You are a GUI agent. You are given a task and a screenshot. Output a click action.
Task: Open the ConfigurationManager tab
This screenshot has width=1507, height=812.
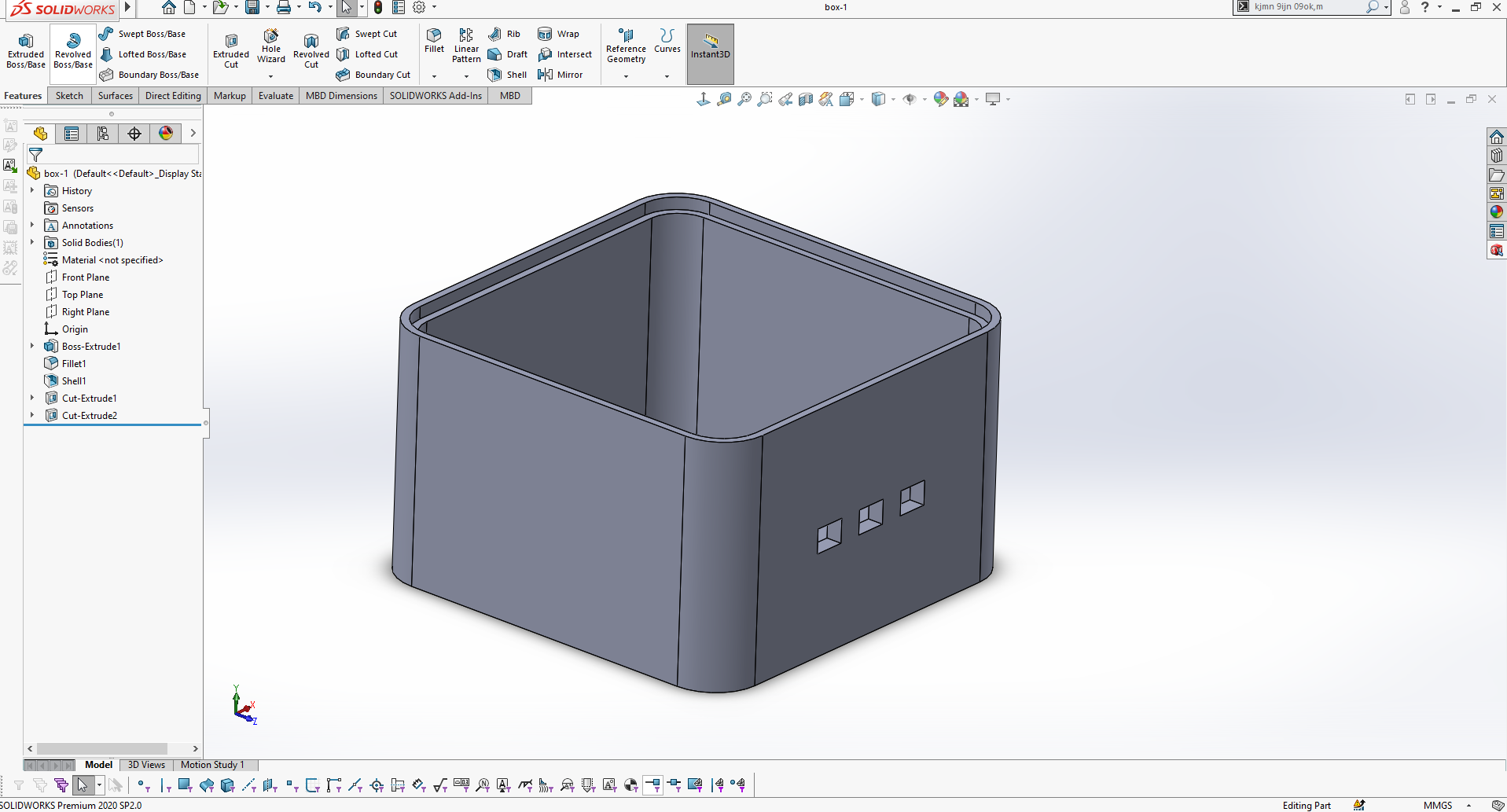pyautogui.click(x=103, y=134)
